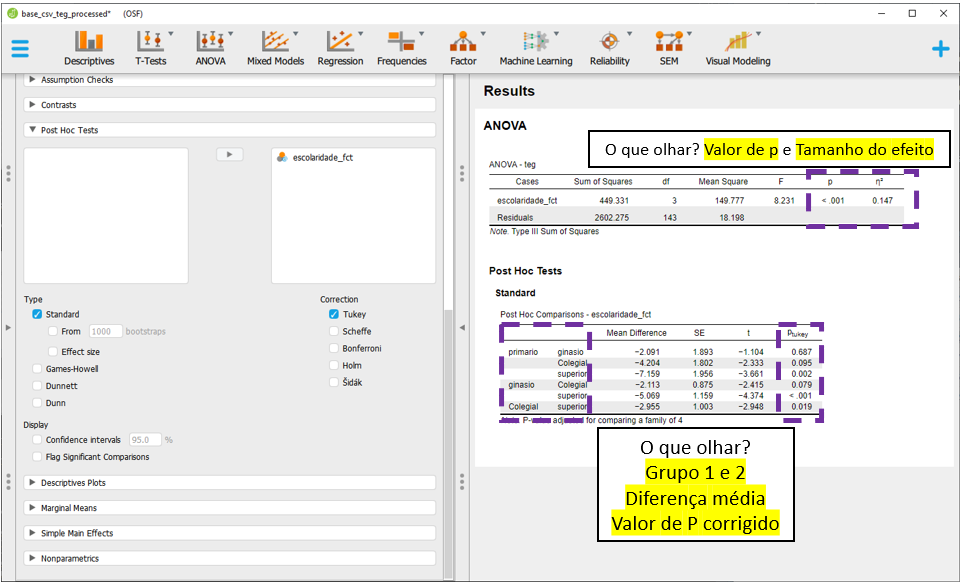Screen dimensions: 965x585
Task: Click the blue plus to add modules
Action: [x=940, y=49]
